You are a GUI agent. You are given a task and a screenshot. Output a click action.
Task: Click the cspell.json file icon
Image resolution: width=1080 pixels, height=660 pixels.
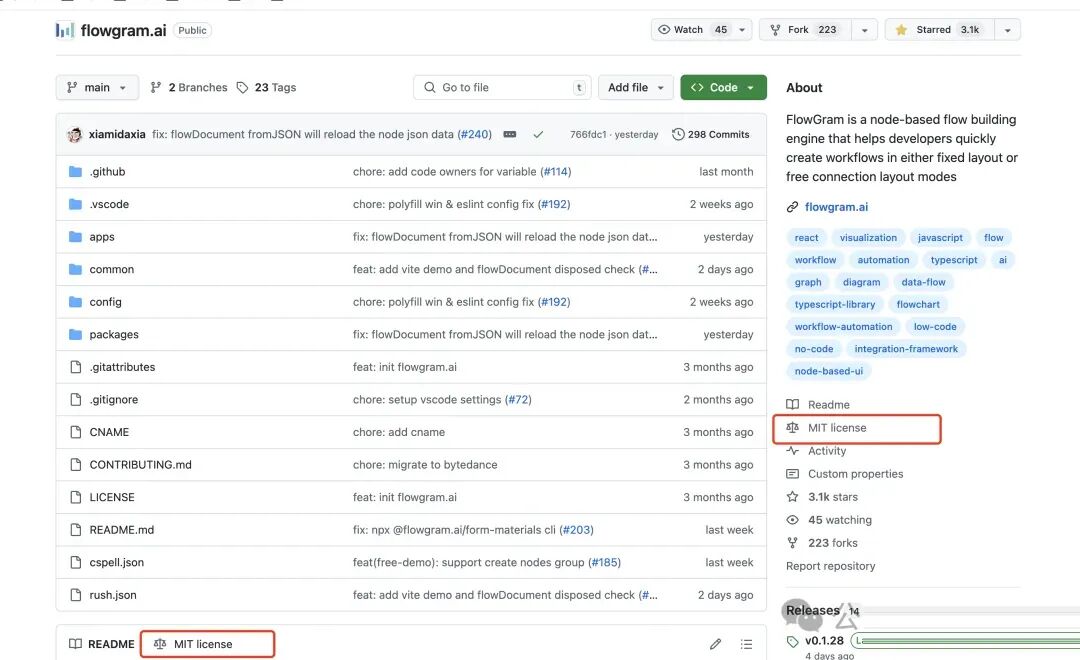pyautogui.click(x=76, y=562)
